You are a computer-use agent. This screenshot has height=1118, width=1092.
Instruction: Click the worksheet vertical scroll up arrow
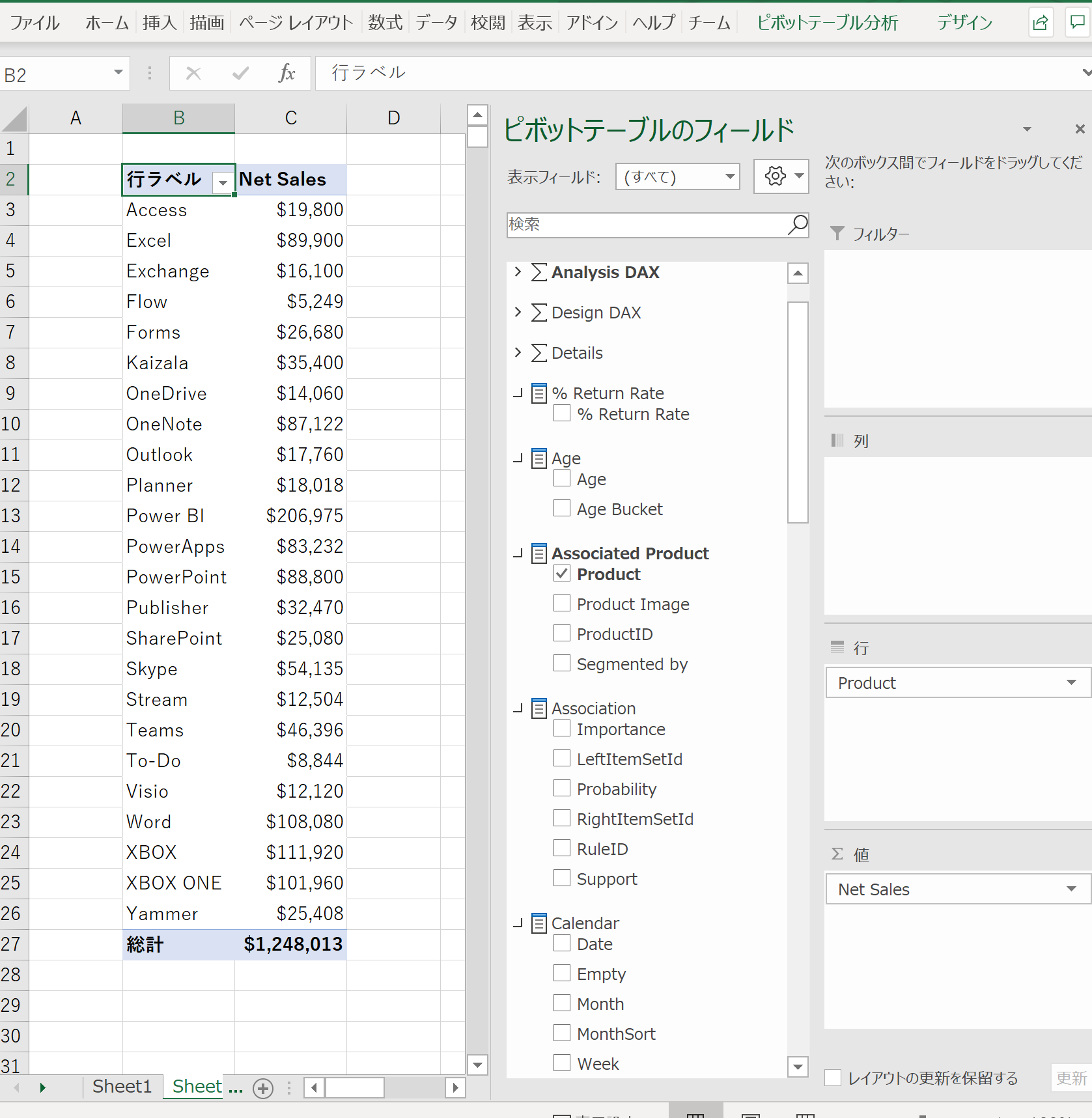[478, 115]
